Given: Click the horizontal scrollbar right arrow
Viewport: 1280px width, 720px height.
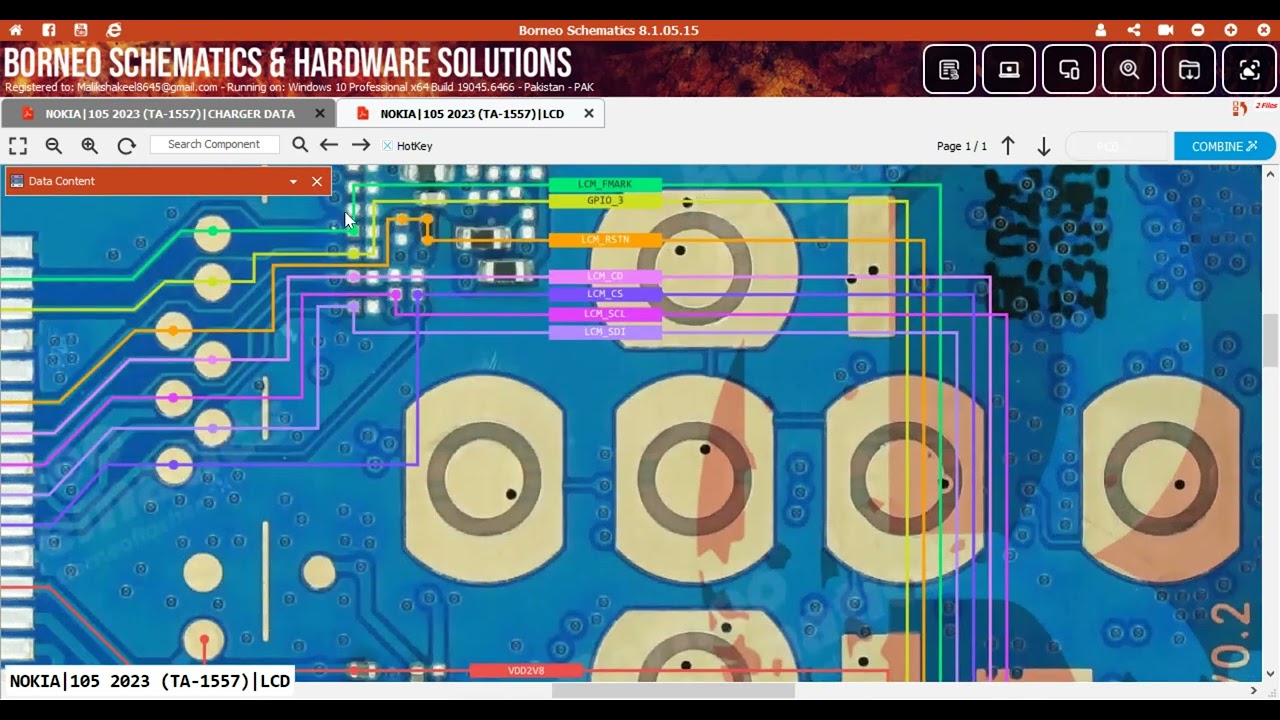Looking at the screenshot, I should pyautogui.click(x=1253, y=690).
